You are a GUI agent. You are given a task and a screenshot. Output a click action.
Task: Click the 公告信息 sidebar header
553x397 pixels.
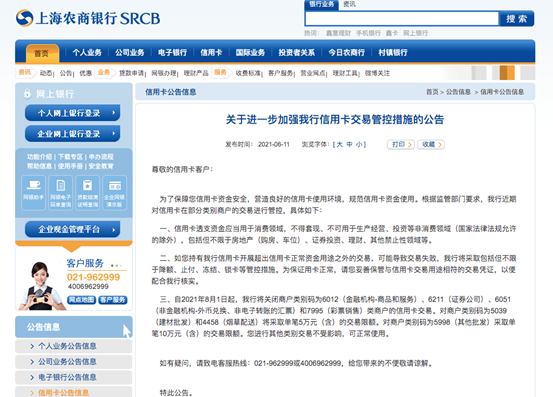pos(73,327)
